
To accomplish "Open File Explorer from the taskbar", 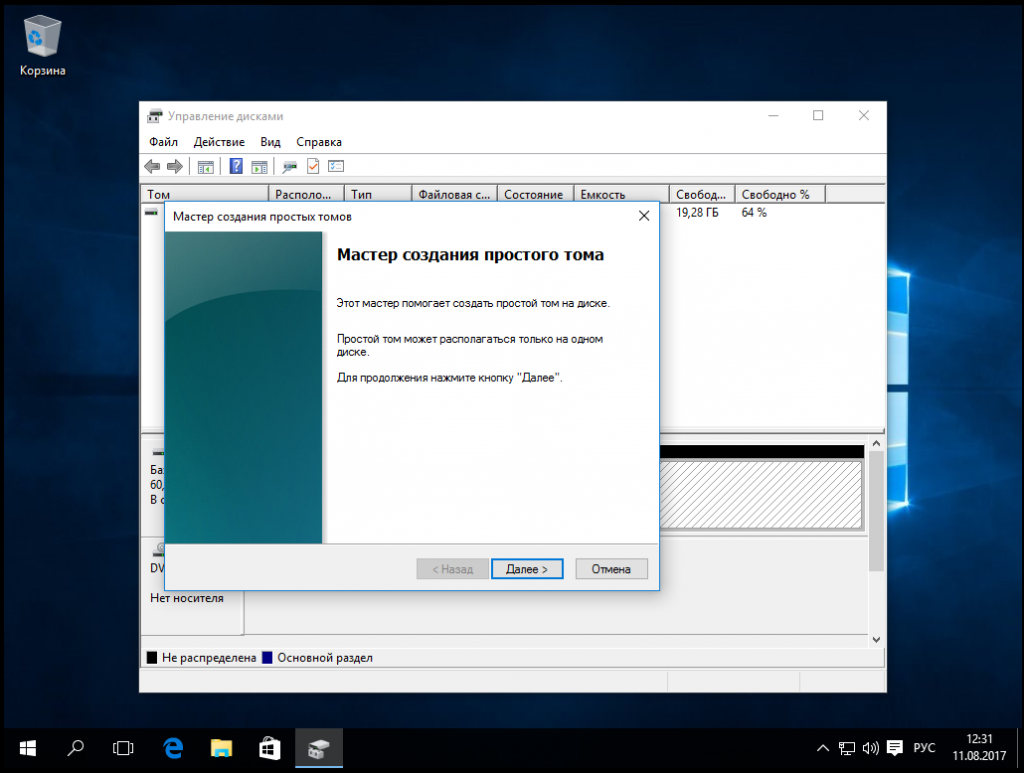I will click(x=221, y=748).
